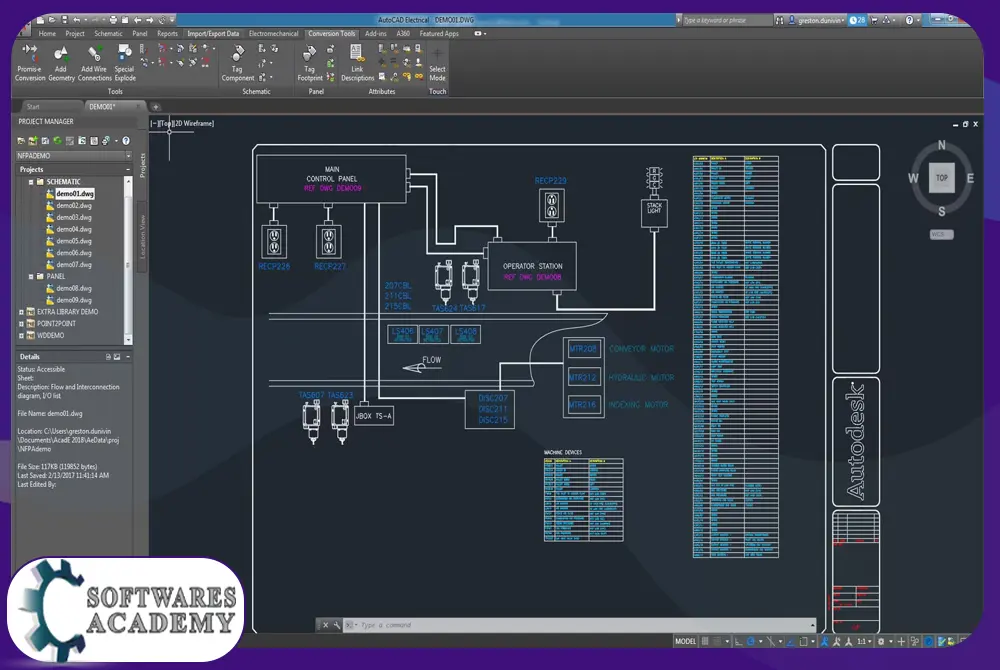This screenshot has width=1000, height=670.
Task: Toggle the blue annotation visibility icon
Action: tap(825, 641)
